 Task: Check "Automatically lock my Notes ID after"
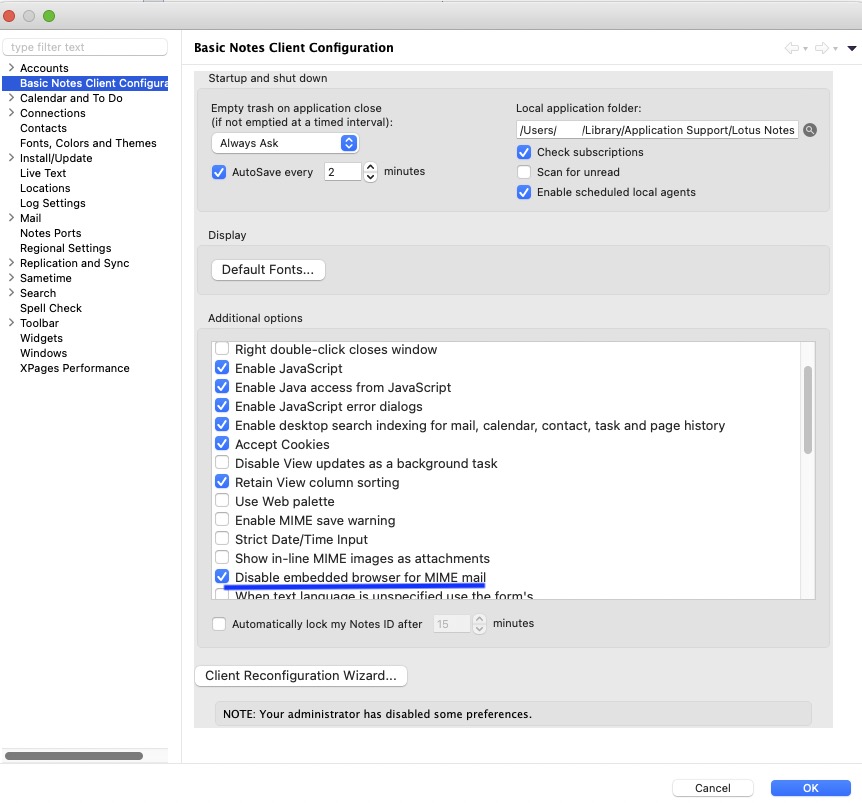click(218, 623)
